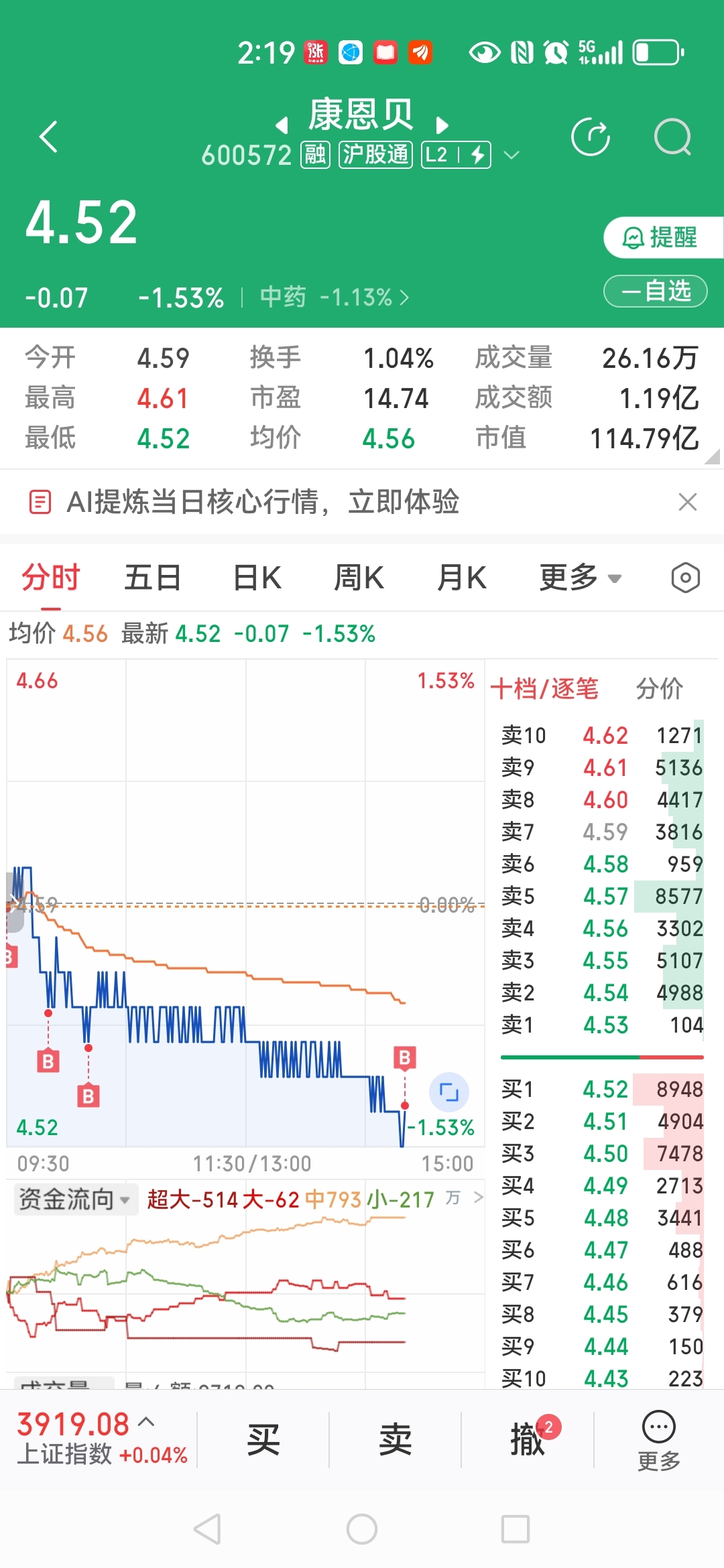Go back with the top-left arrow
The width and height of the screenshot is (724, 1568).
(x=49, y=137)
